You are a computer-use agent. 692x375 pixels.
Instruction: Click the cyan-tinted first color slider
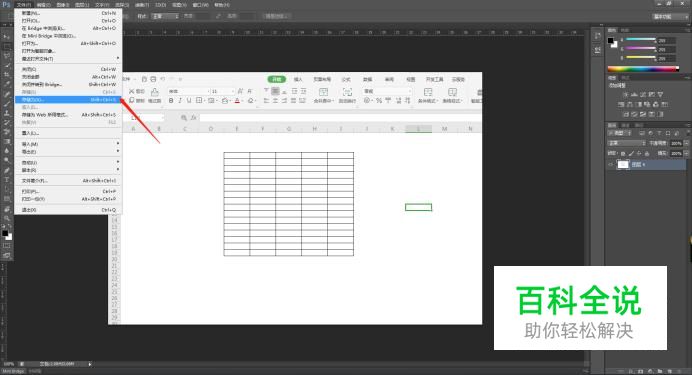pos(640,40)
